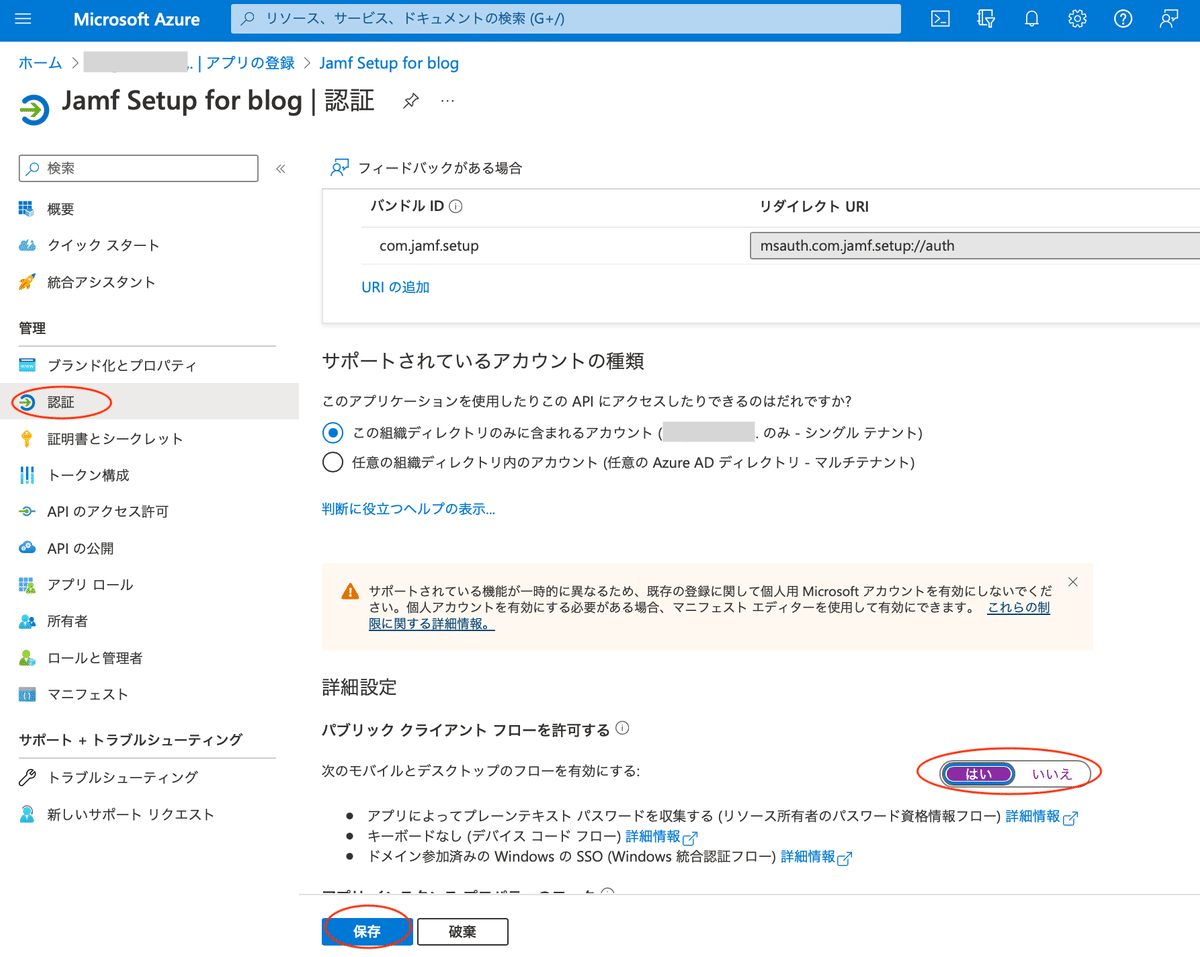This screenshot has height=957, width=1200.
Task: Click the トークン構成 icon
Action: click(x=27, y=475)
